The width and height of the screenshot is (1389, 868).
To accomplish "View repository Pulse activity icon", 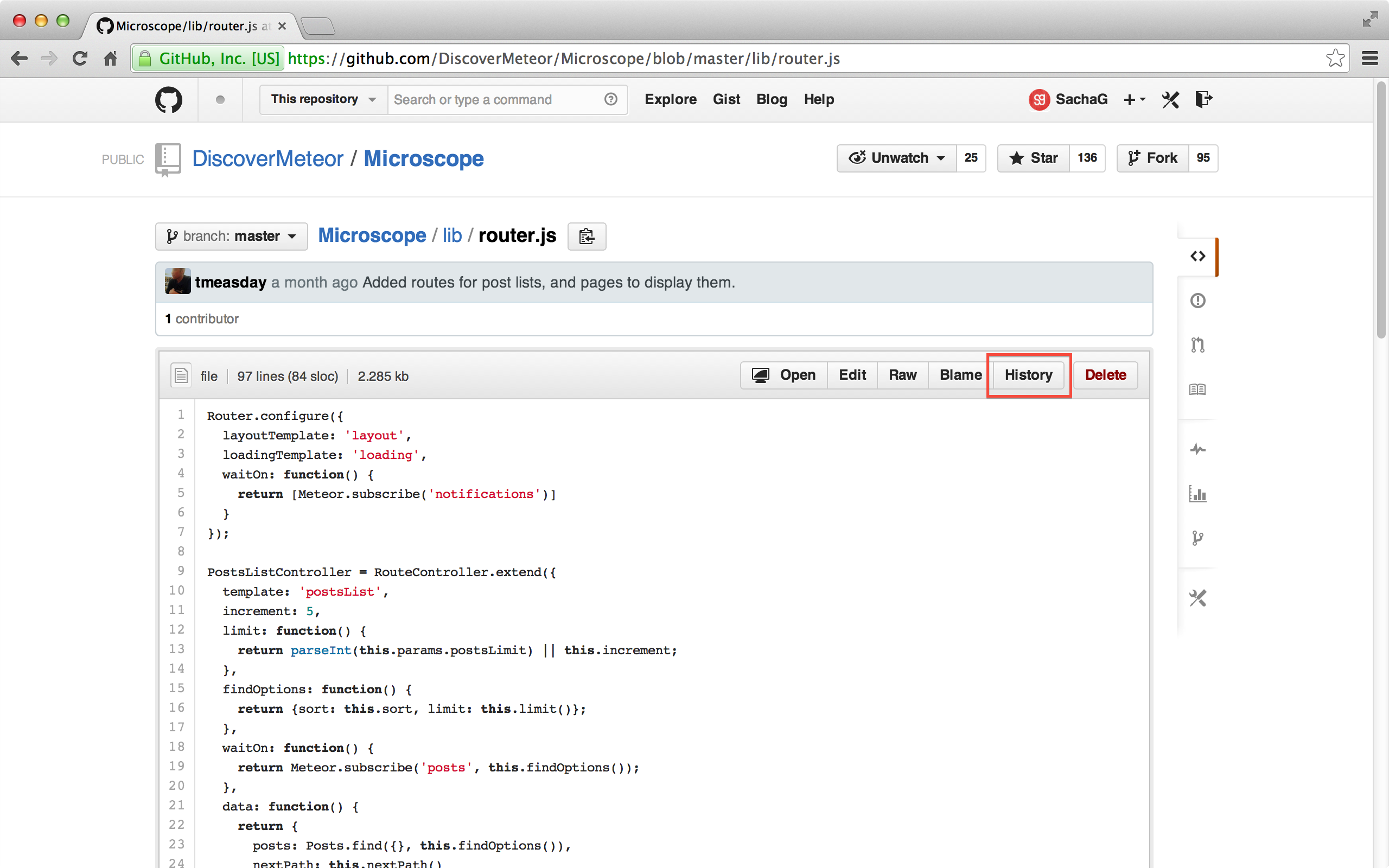I will [x=1198, y=449].
